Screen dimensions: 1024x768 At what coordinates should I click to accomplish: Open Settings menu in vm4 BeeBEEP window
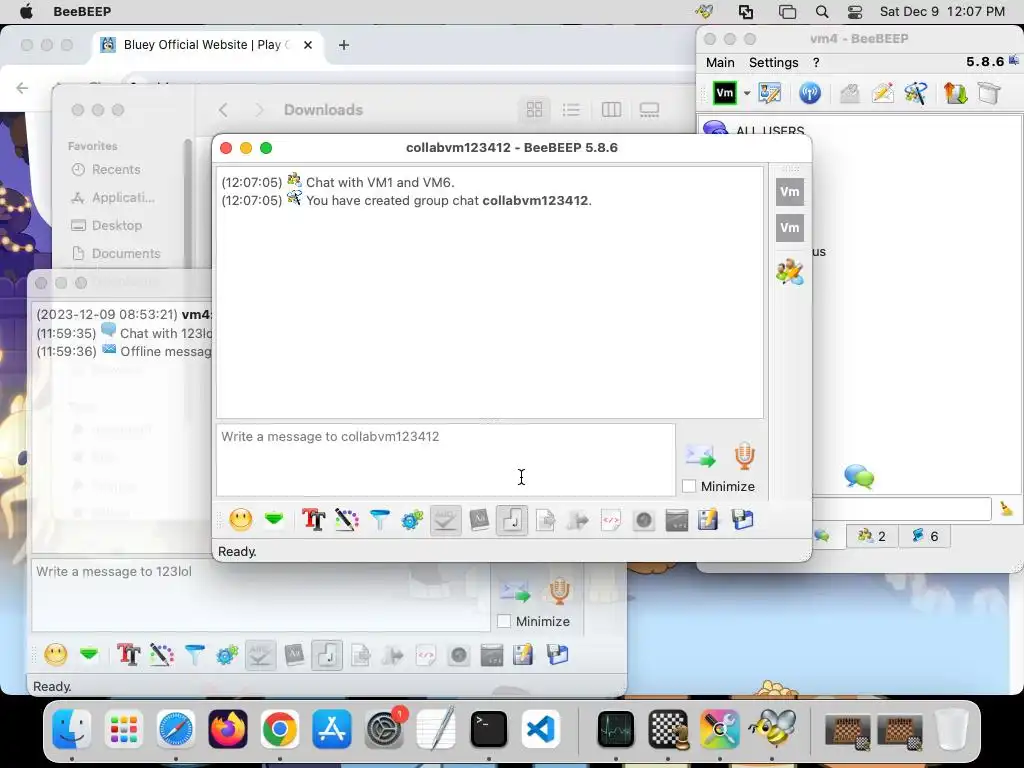[x=773, y=63]
